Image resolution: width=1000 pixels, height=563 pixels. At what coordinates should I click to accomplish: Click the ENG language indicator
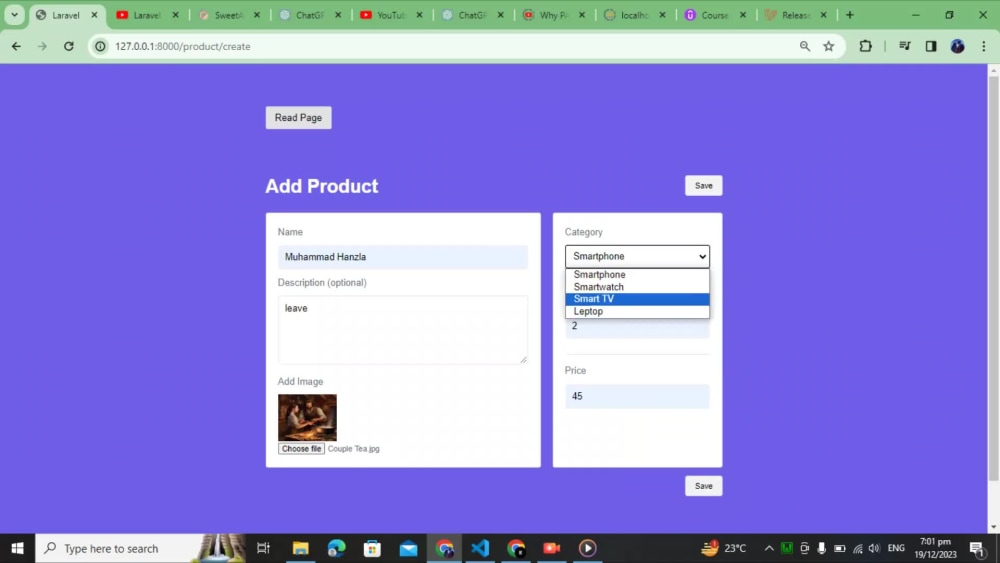coord(896,548)
